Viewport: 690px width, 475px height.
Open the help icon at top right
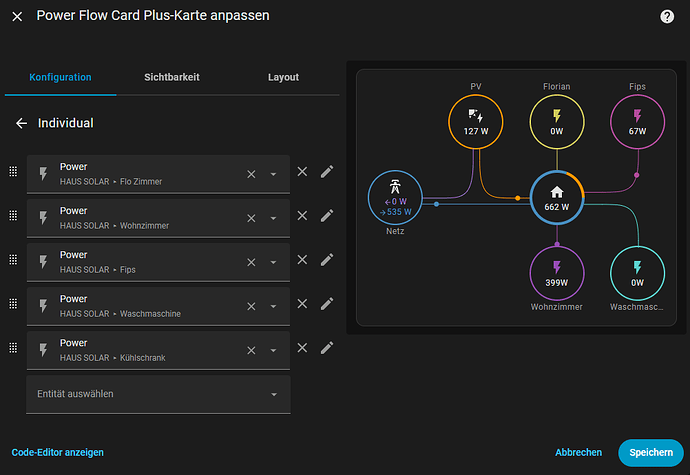[667, 17]
